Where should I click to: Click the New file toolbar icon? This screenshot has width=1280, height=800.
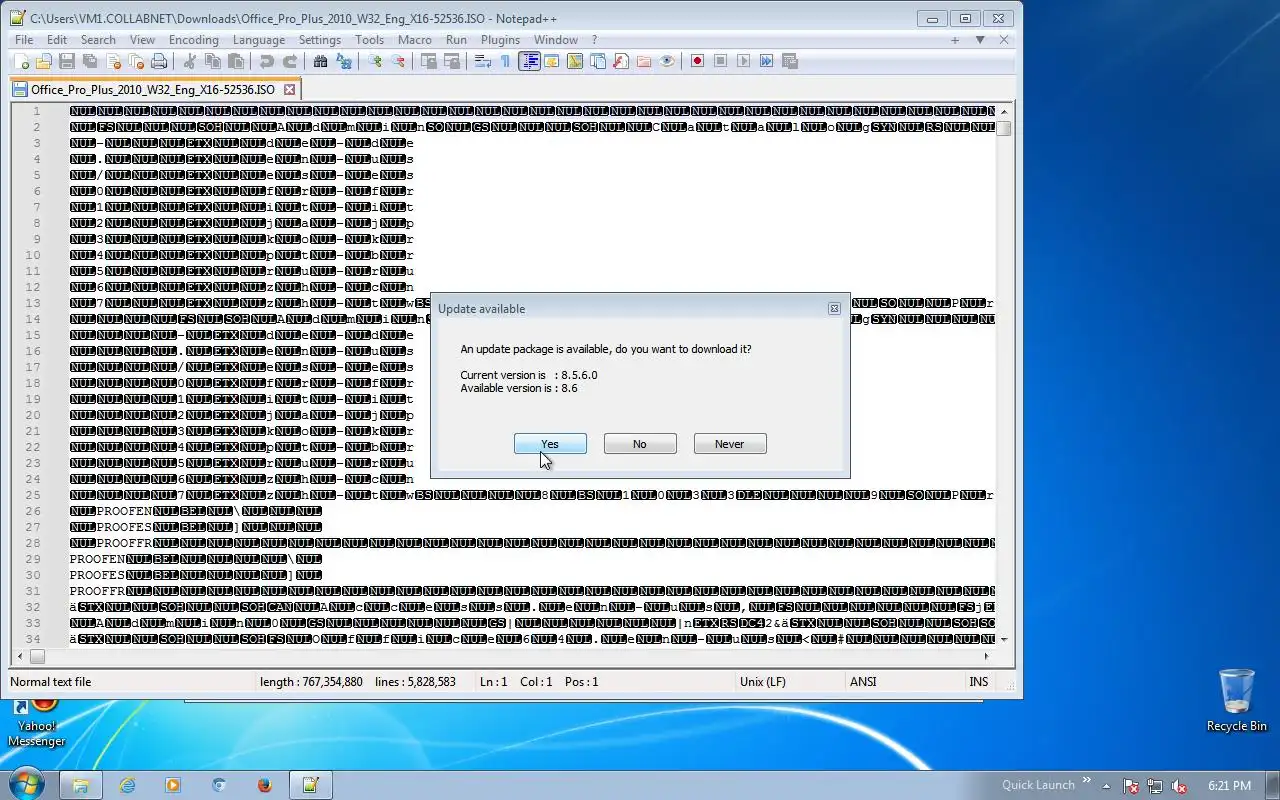[21, 61]
